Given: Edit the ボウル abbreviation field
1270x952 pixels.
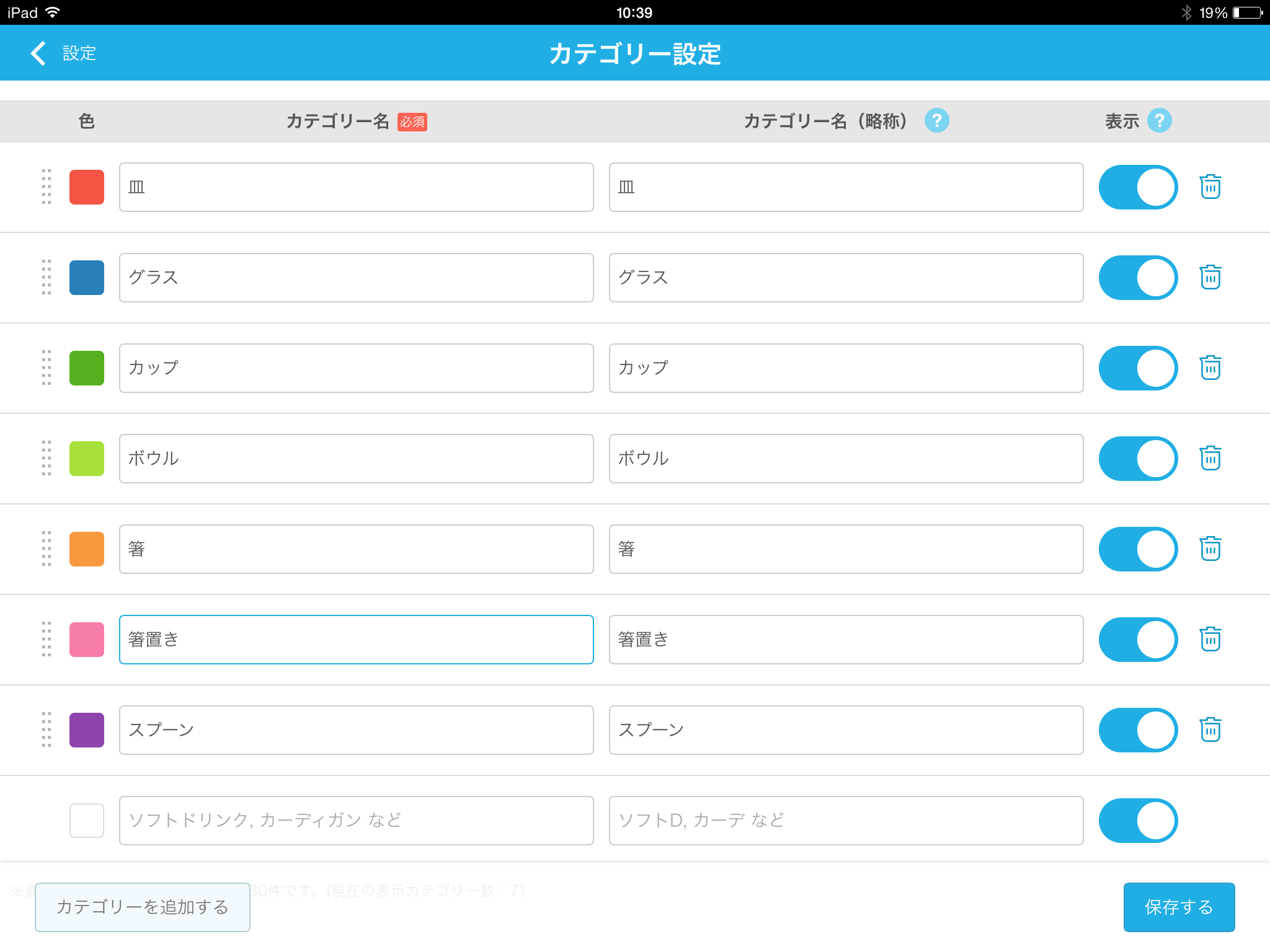Looking at the screenshot, I should pyautogui.click(x=846, y=458).
